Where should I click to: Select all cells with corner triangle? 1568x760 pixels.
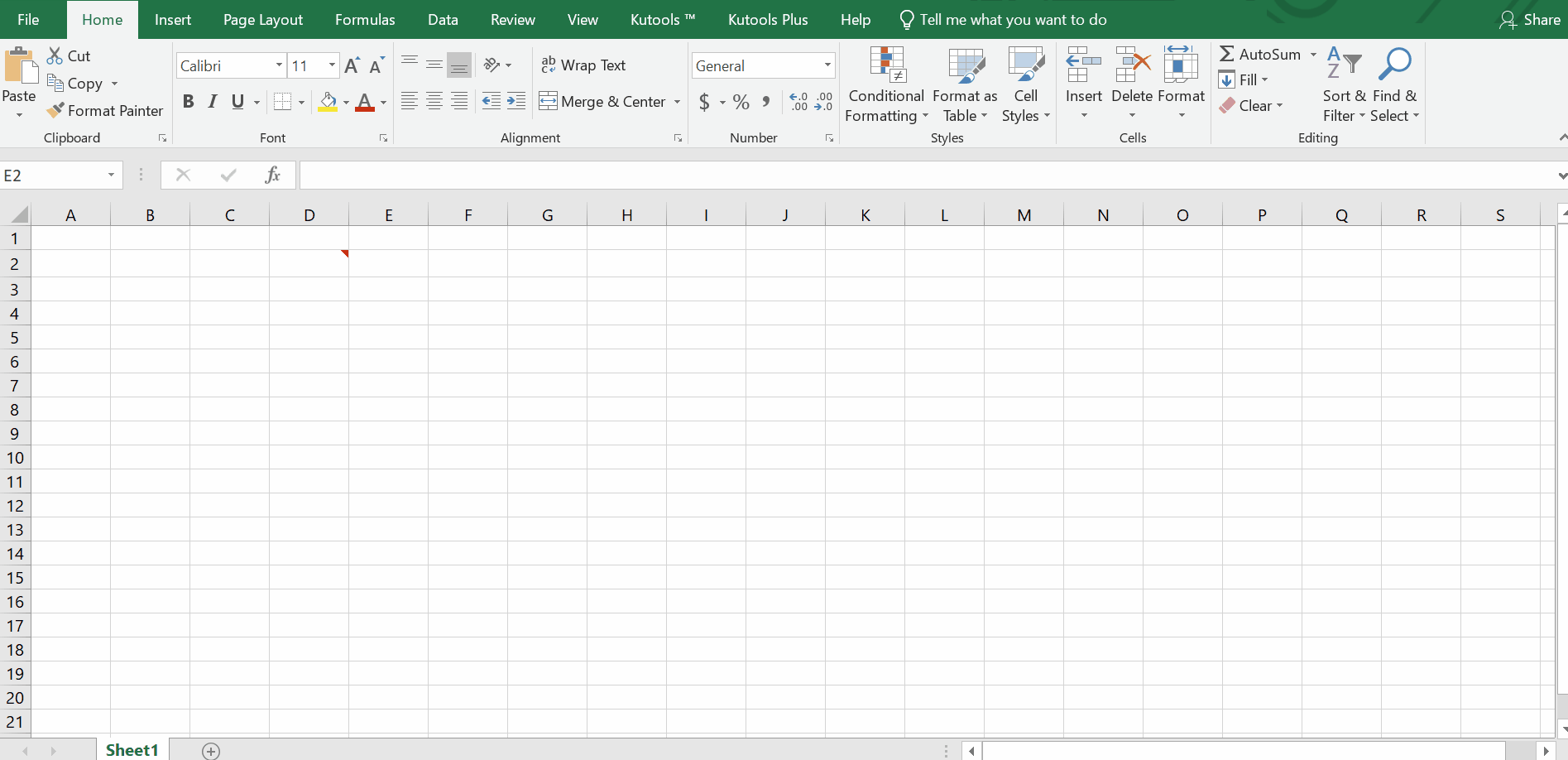tap(18, 214)
